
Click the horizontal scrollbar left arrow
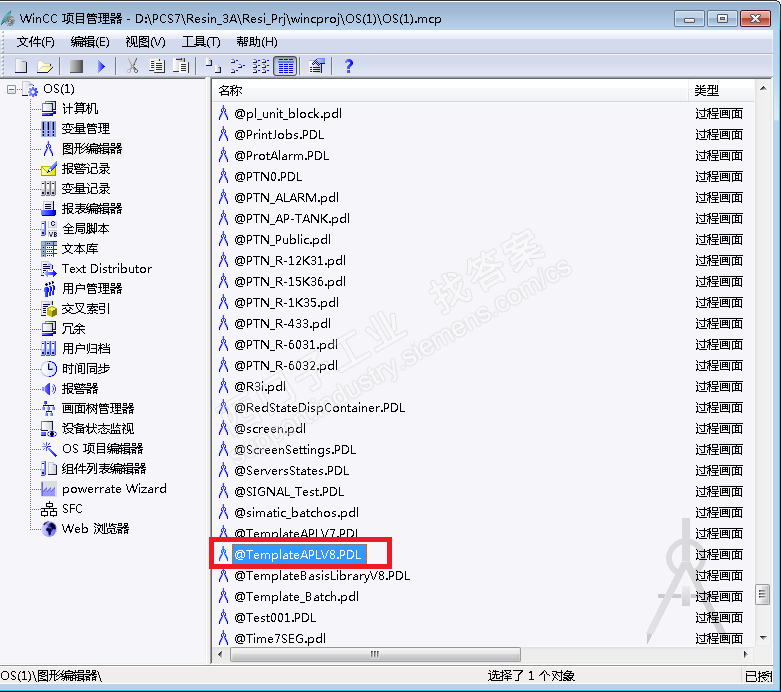pos(221,654)
